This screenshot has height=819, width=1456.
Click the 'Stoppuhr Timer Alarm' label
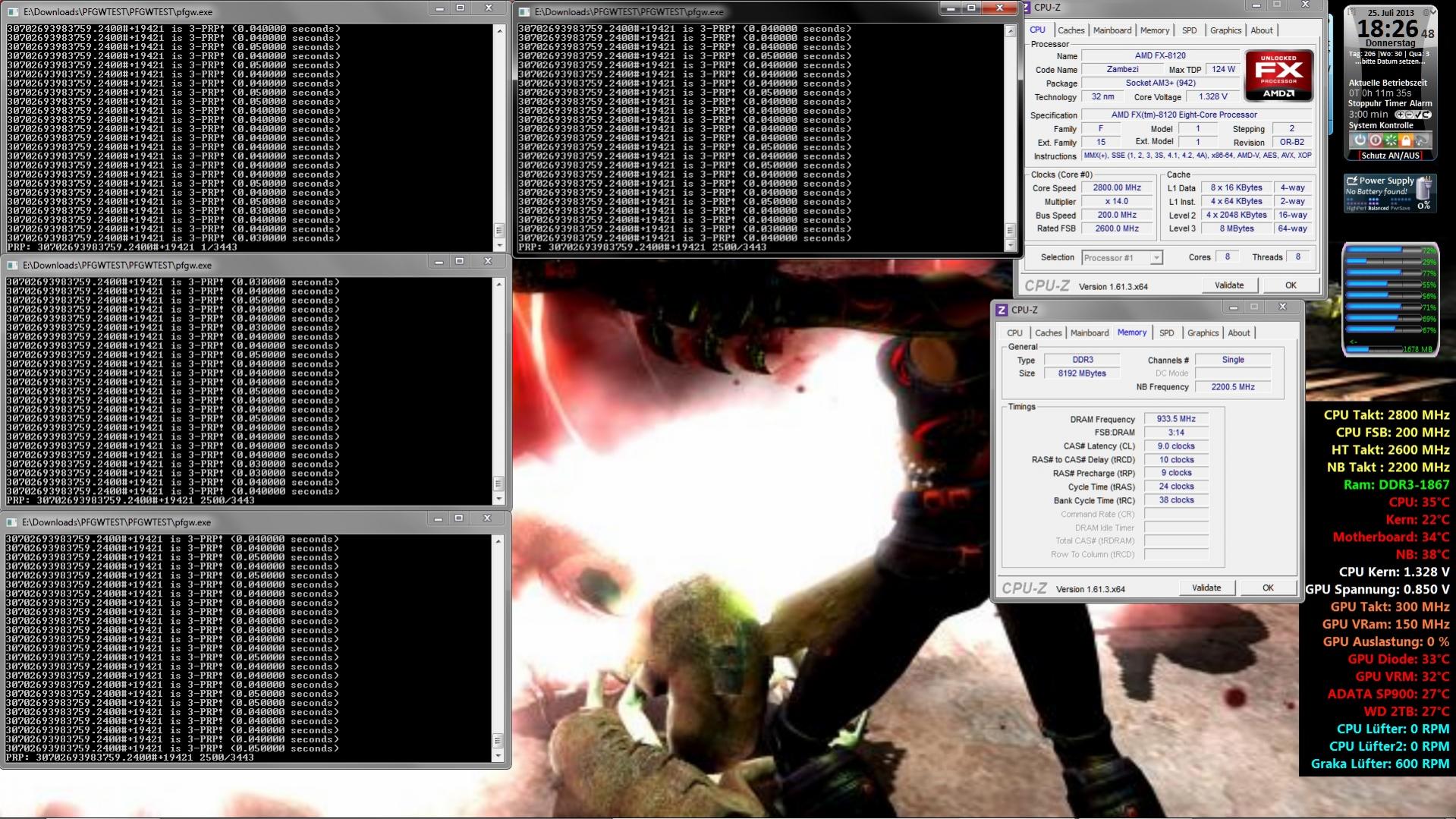pyautogui.click(x=1390, y=103)
